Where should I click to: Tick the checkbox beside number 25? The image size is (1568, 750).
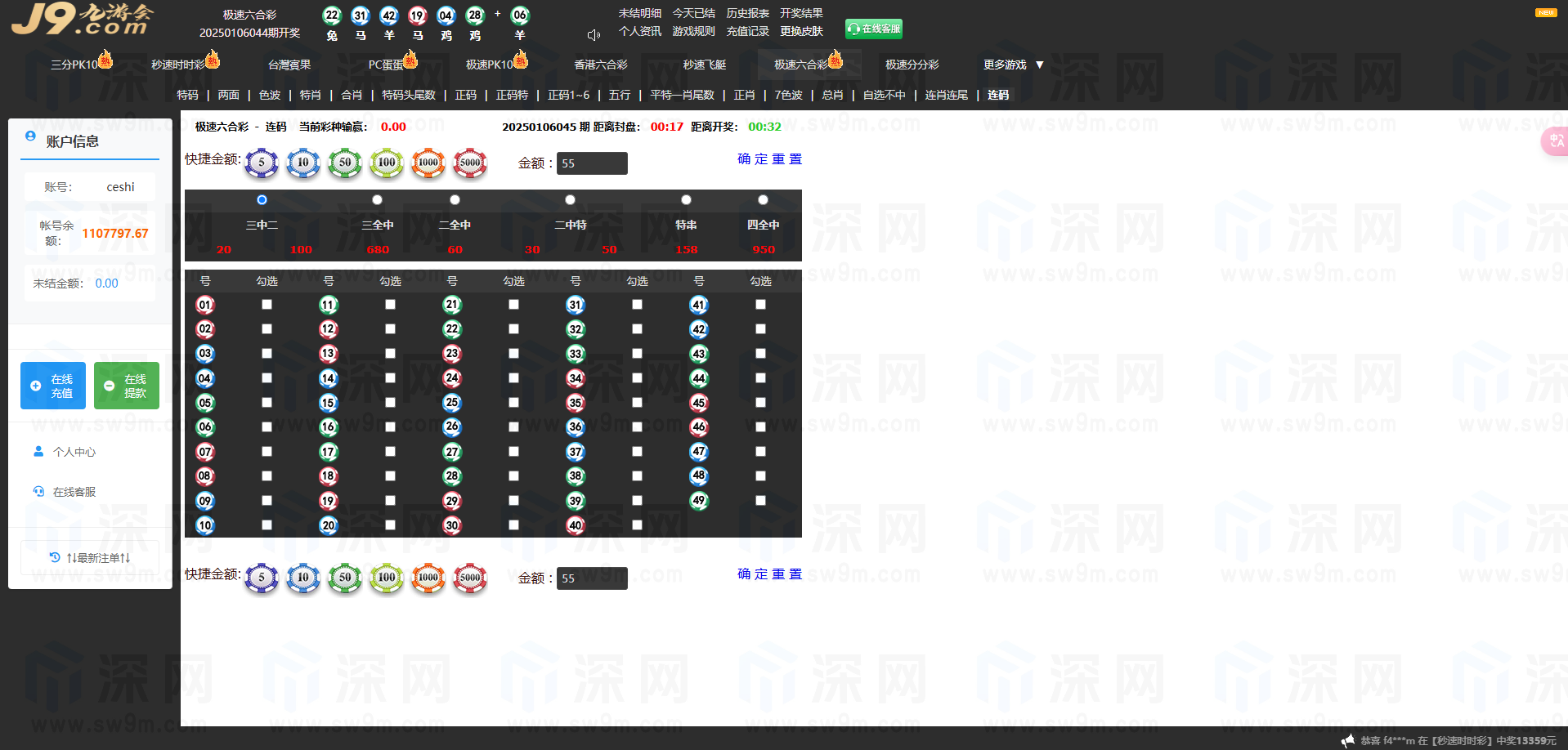[x=513, y=403]
